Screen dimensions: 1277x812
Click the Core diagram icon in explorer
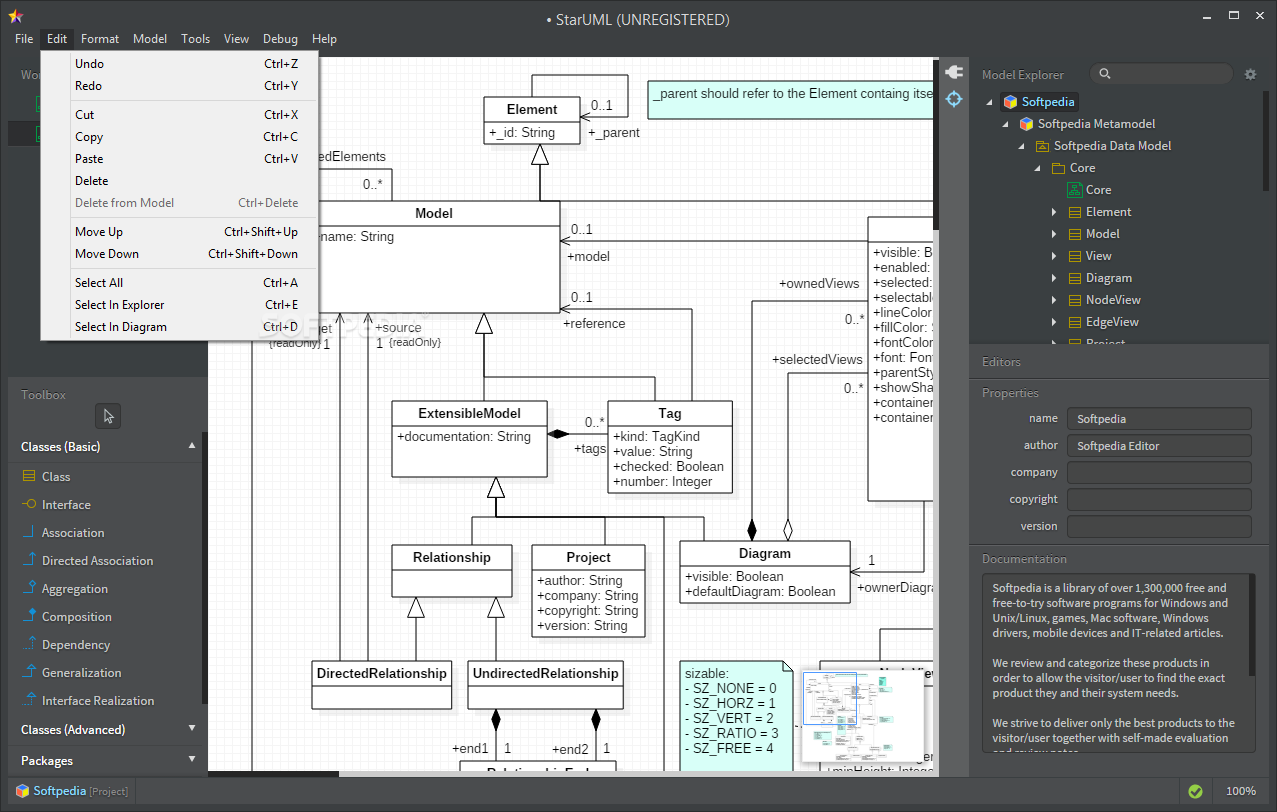click(1075, 190)
